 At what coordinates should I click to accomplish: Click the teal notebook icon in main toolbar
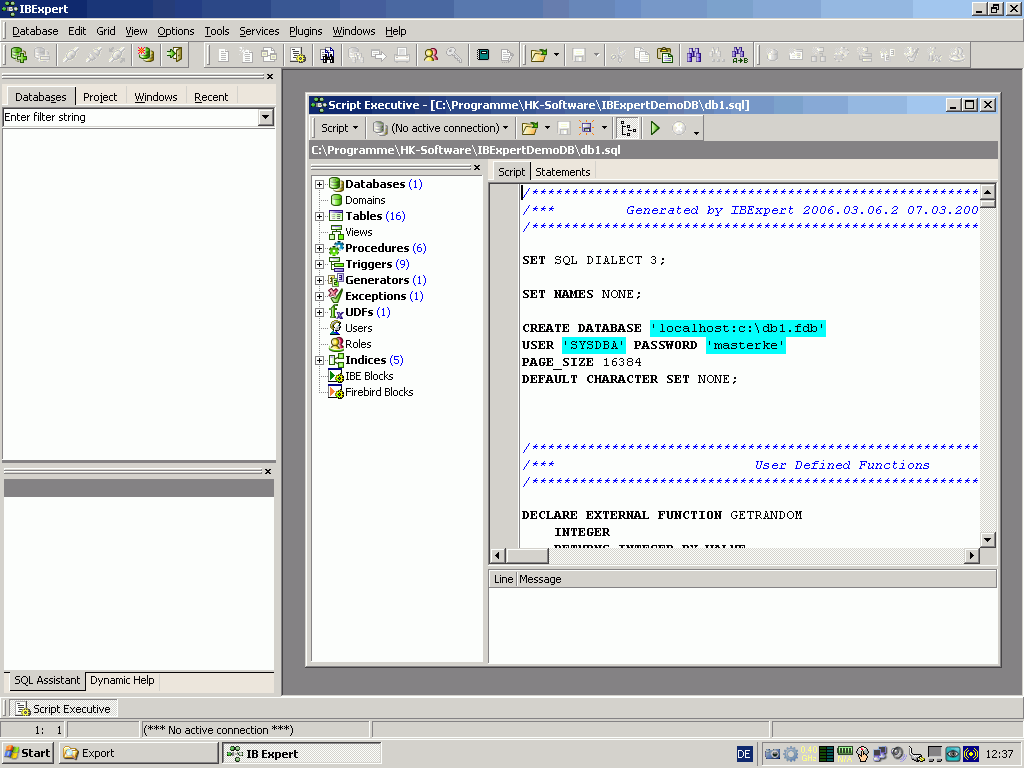[x=483, y=56]
